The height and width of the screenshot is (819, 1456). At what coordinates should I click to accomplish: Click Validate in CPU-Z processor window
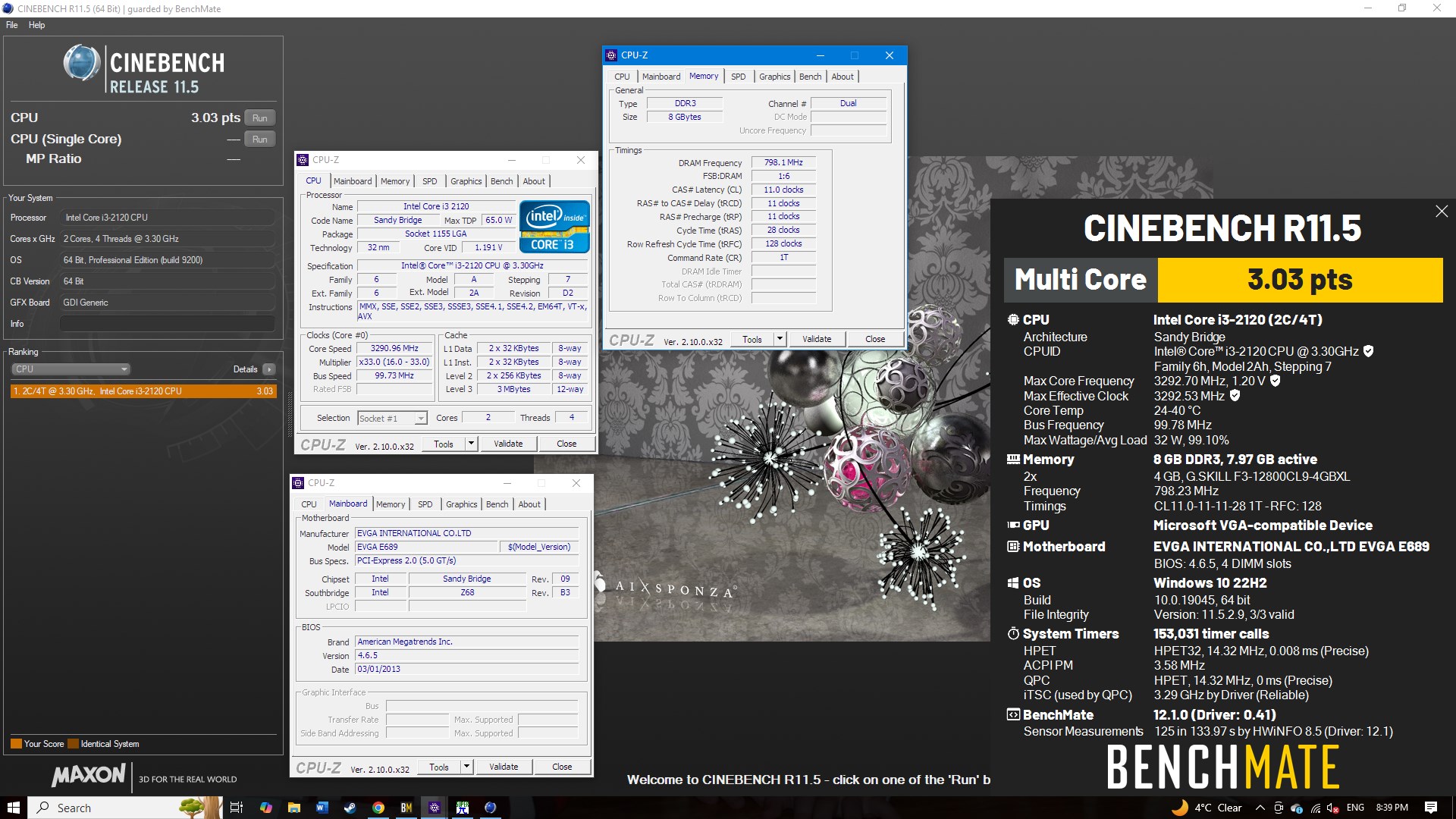click(x=508, y=444)
